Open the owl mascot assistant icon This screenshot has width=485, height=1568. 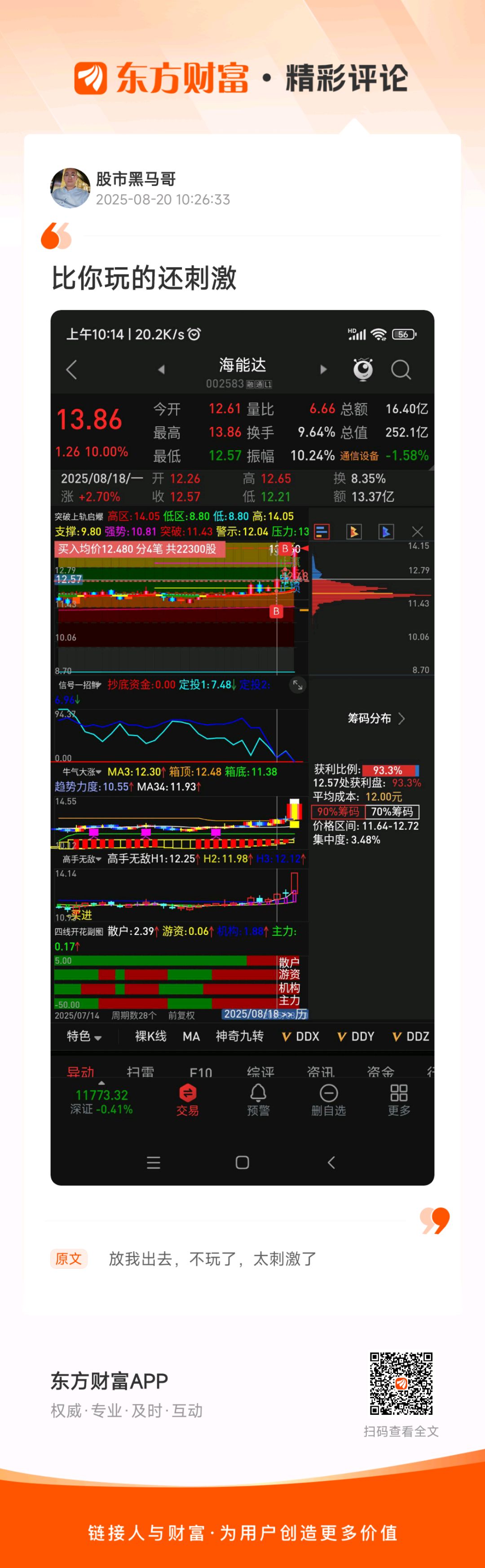coord(363,369)
